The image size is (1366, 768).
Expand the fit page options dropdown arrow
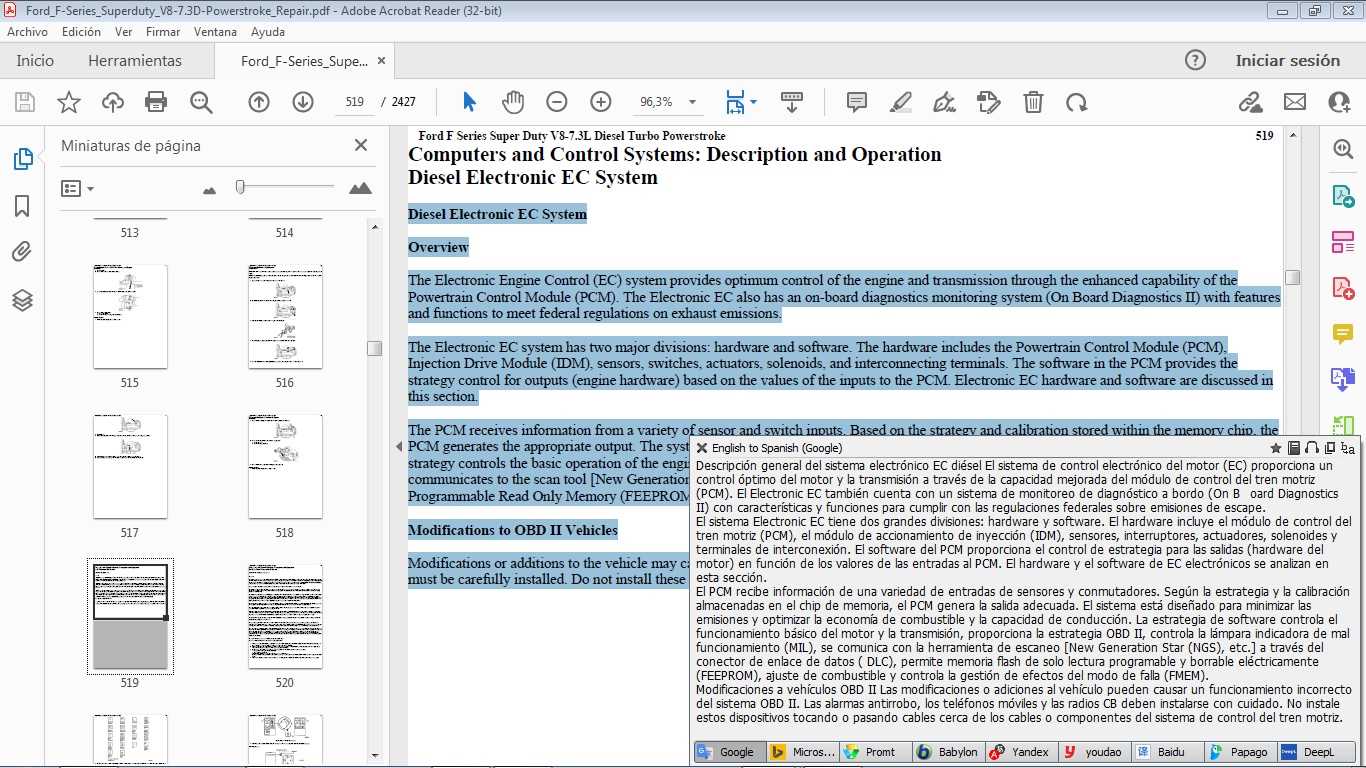point(753,102)
